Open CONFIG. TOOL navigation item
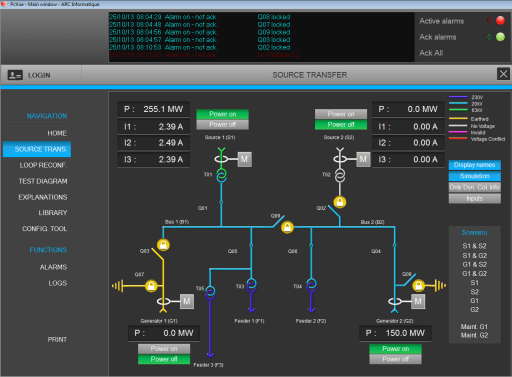512x377 pixels. tap(44, 229)
